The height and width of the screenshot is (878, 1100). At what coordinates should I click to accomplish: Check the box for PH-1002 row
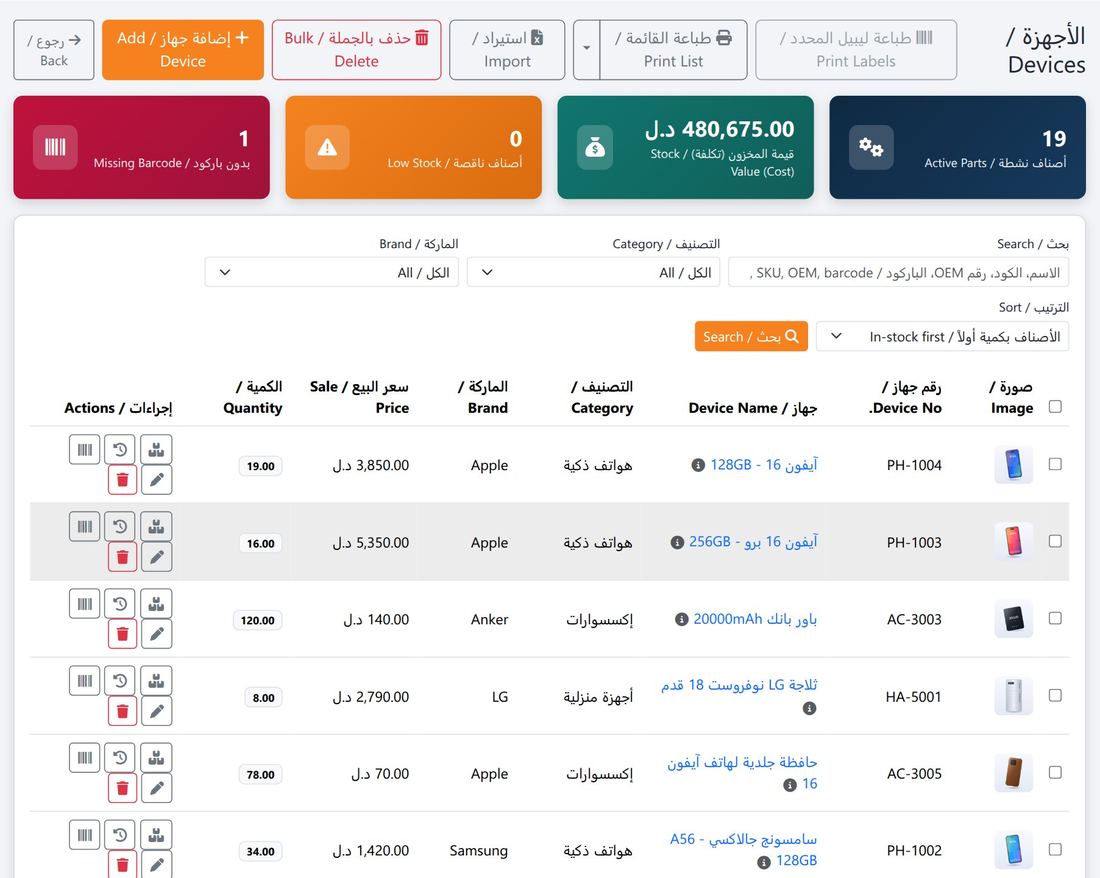pyautogui.click(x=1055, y=850)
